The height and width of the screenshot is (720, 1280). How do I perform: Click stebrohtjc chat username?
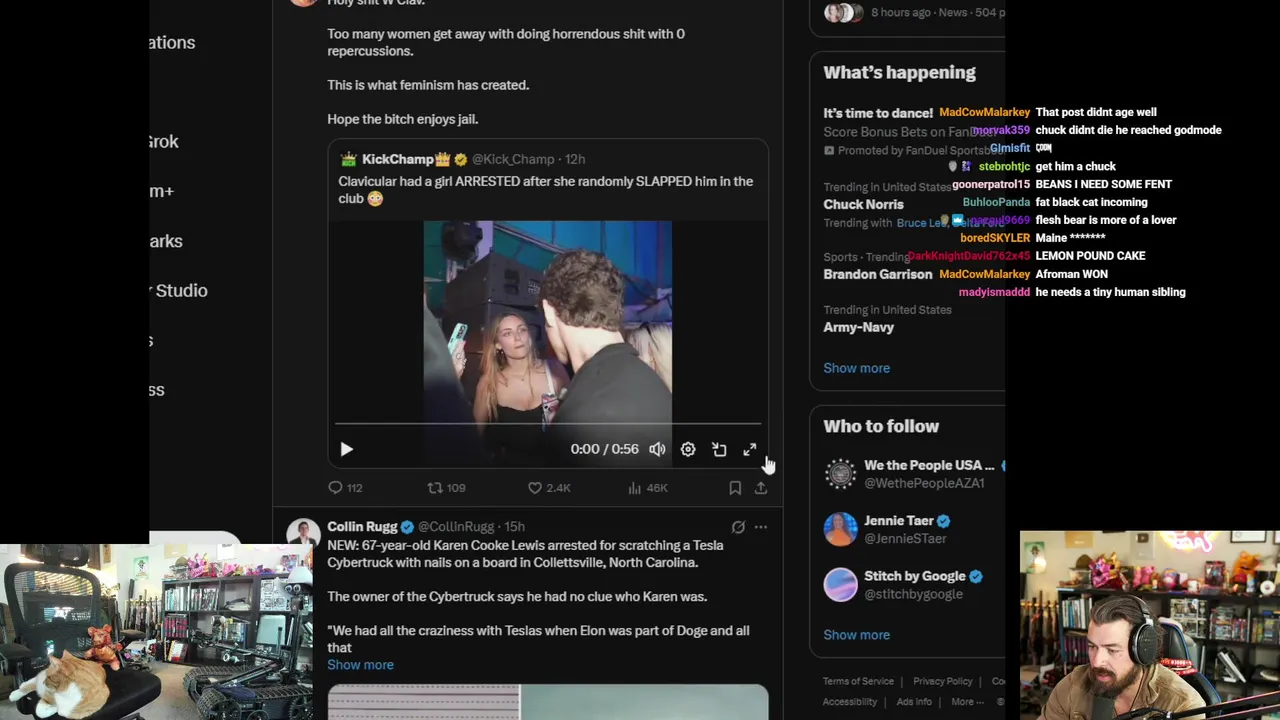[x=1004, y=166]
